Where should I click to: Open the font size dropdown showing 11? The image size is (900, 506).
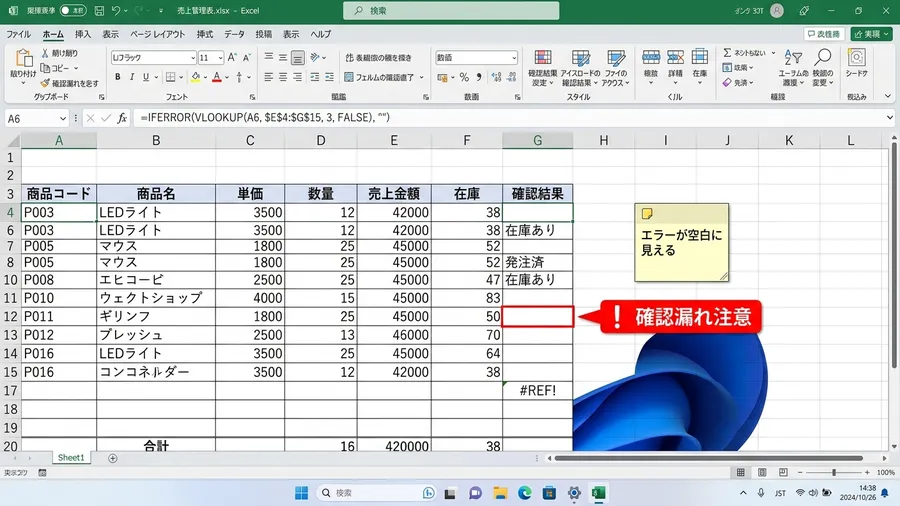point(220,58)
